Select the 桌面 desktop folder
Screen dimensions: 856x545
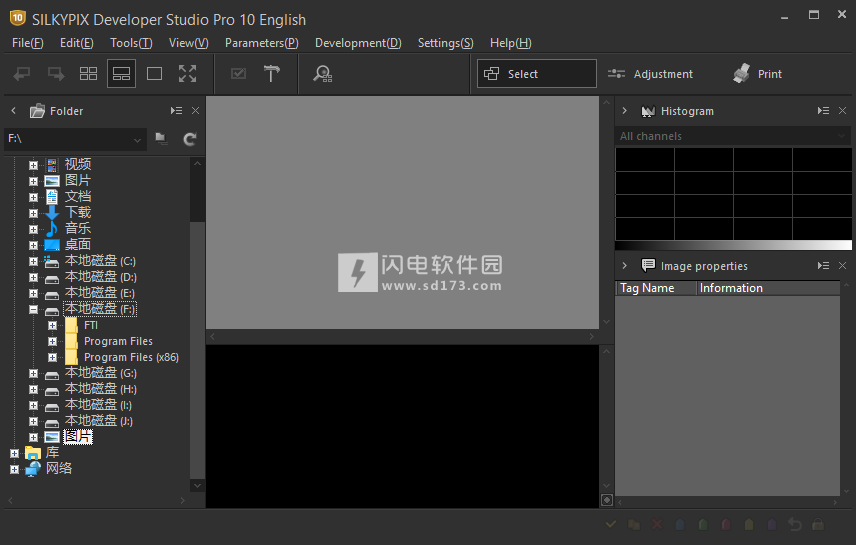tap(78, 245)
